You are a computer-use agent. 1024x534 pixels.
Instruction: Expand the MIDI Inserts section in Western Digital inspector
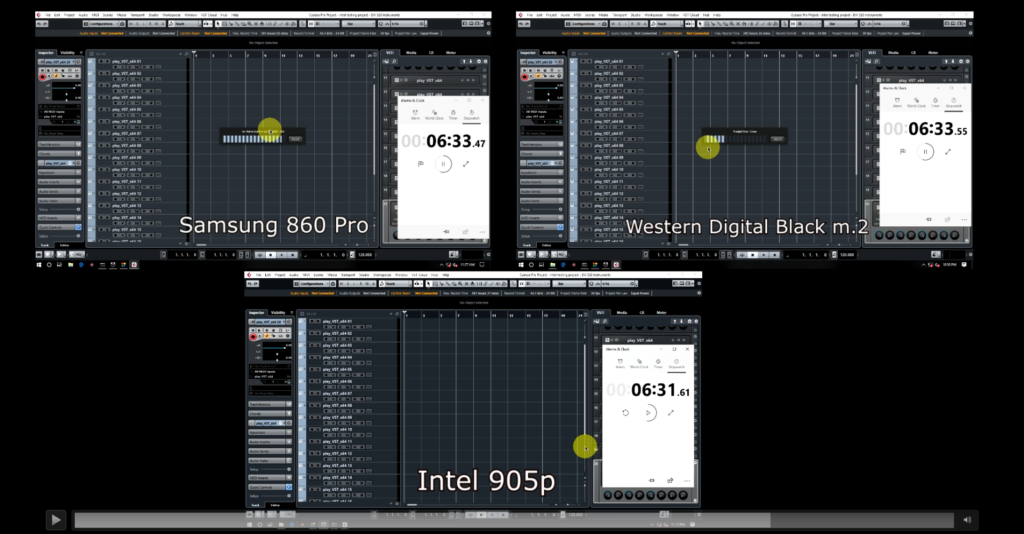point(541,218)
